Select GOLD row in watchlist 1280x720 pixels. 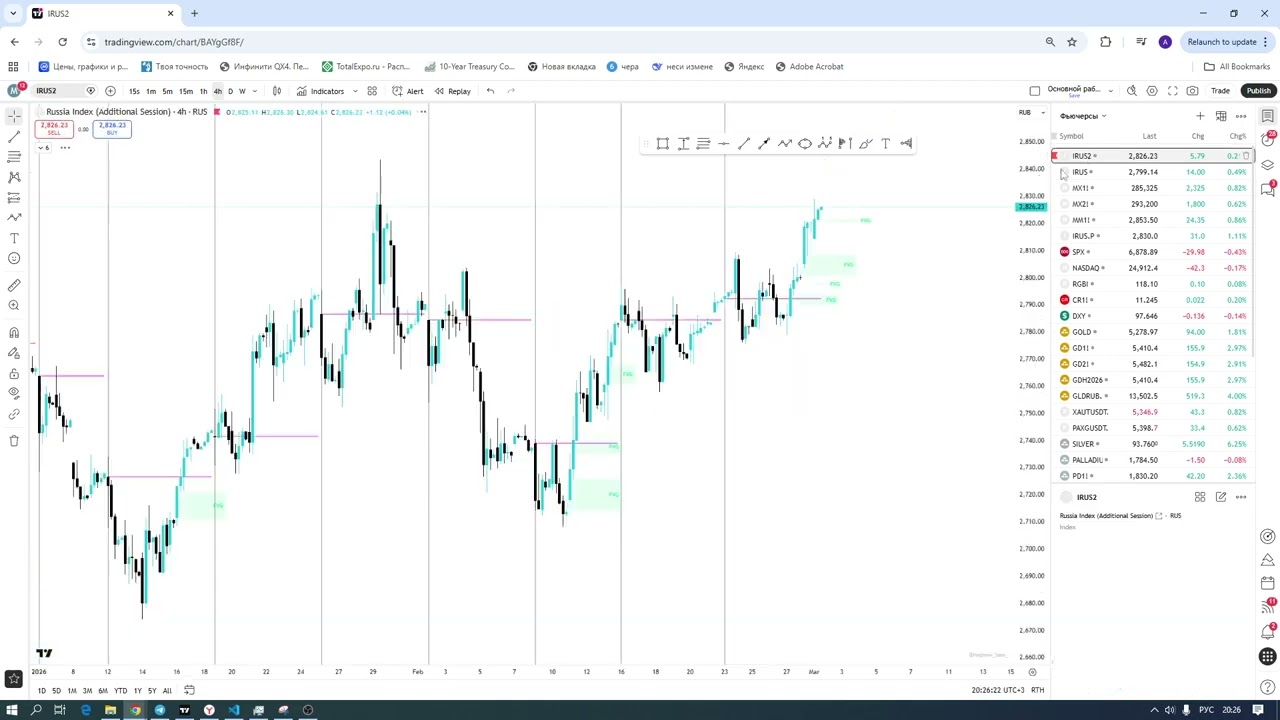pos(1152,332)
